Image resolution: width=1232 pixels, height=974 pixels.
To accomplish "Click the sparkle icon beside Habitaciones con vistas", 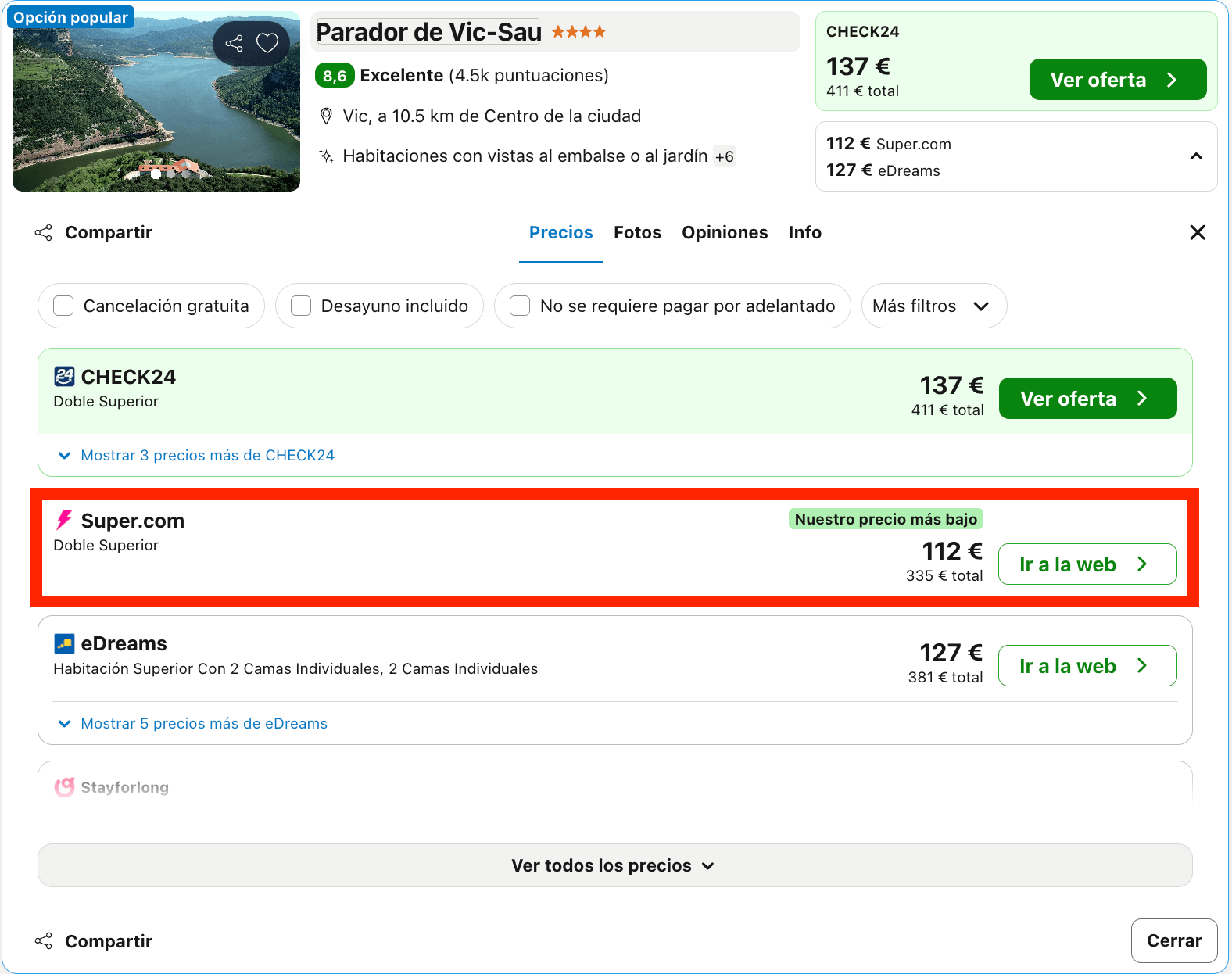I will point(327,156).
